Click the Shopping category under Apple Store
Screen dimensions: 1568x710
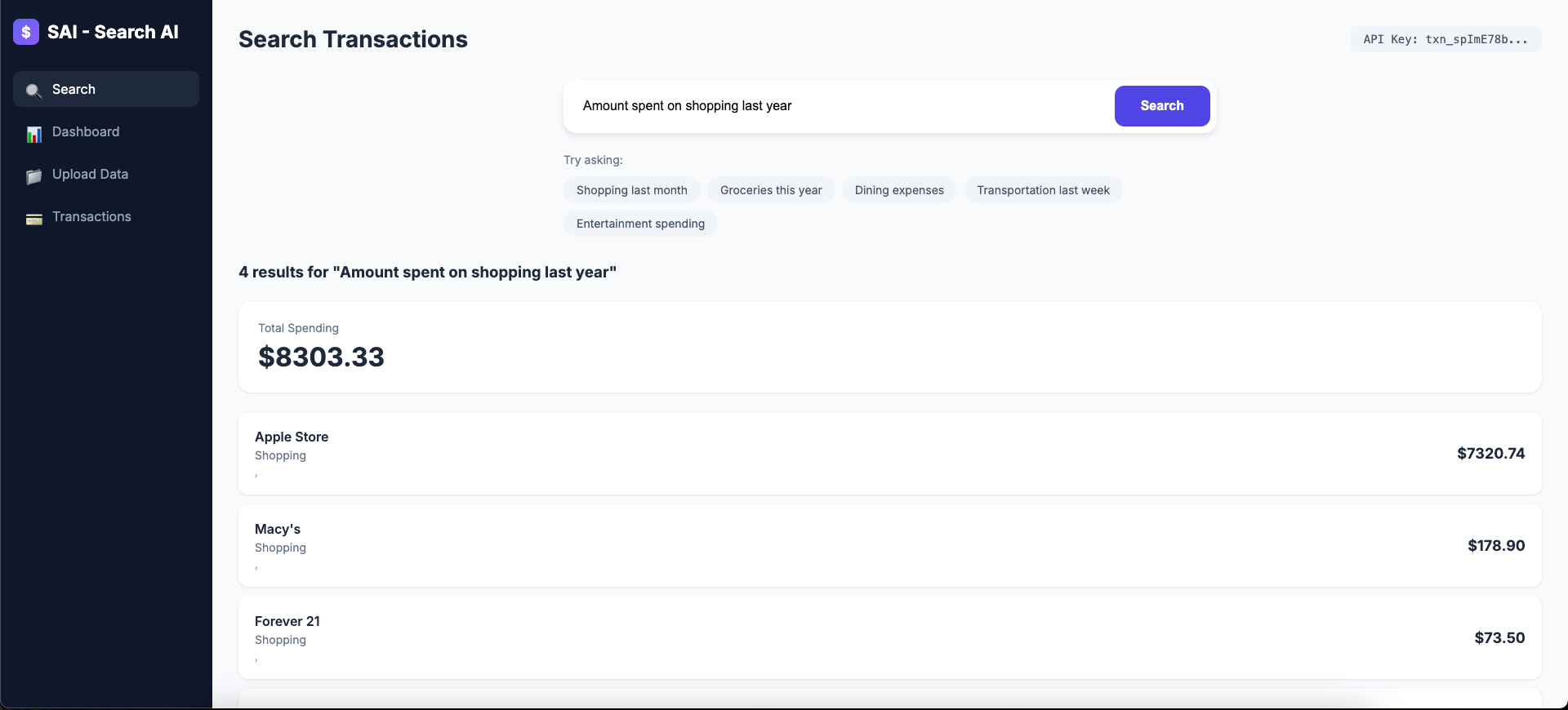(x=280, y=455)
